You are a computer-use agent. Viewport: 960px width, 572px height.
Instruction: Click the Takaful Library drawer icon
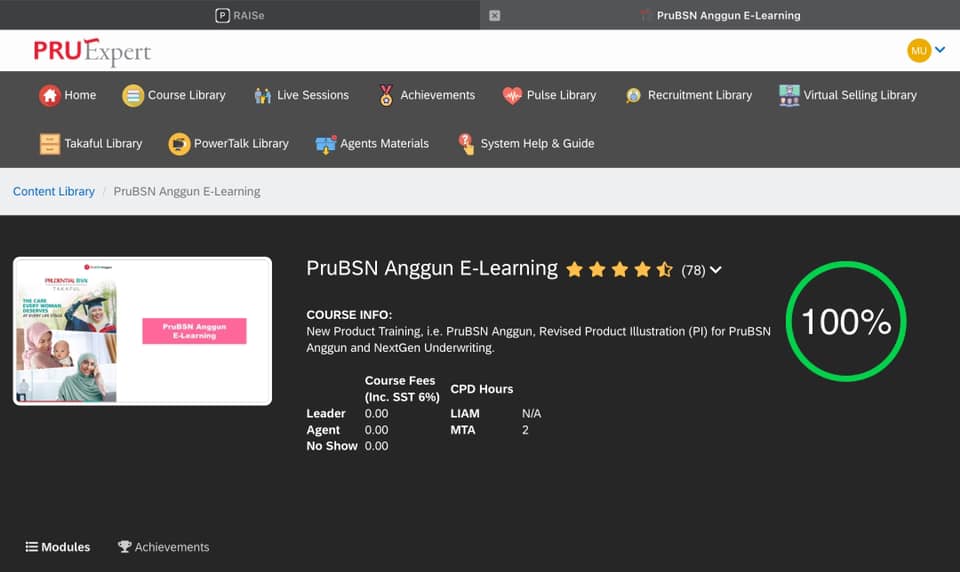point(50,144)
